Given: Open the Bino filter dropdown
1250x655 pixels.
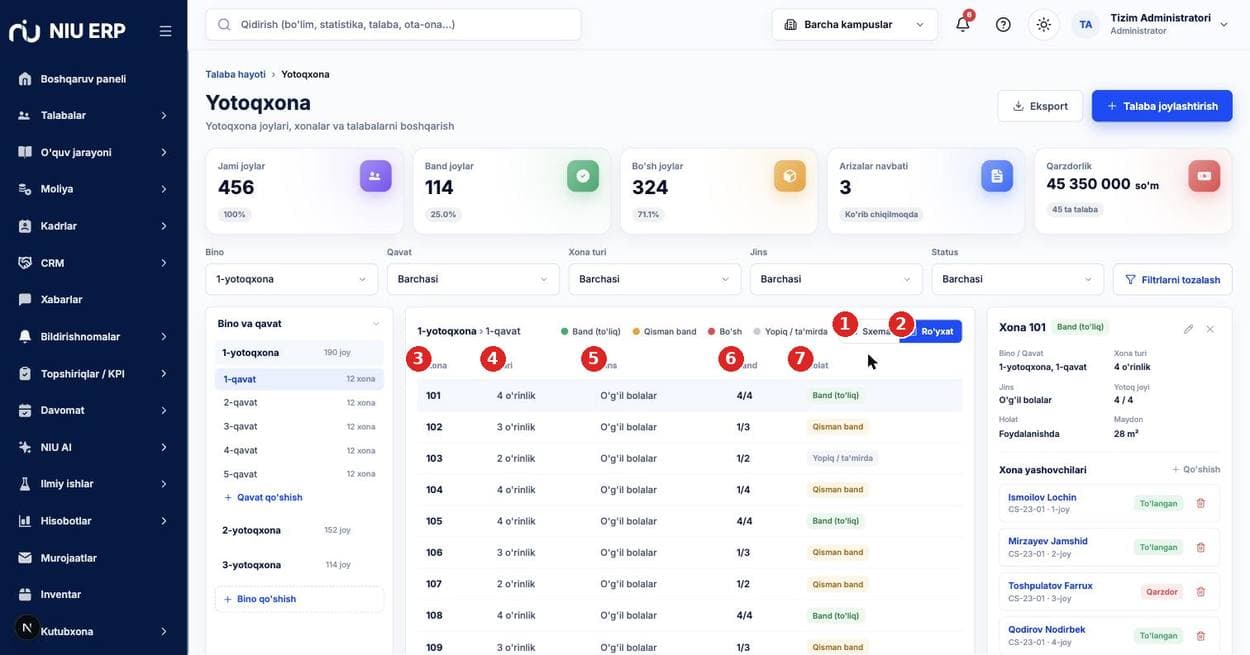Looking at the screenshot, I should coord(292,279).
